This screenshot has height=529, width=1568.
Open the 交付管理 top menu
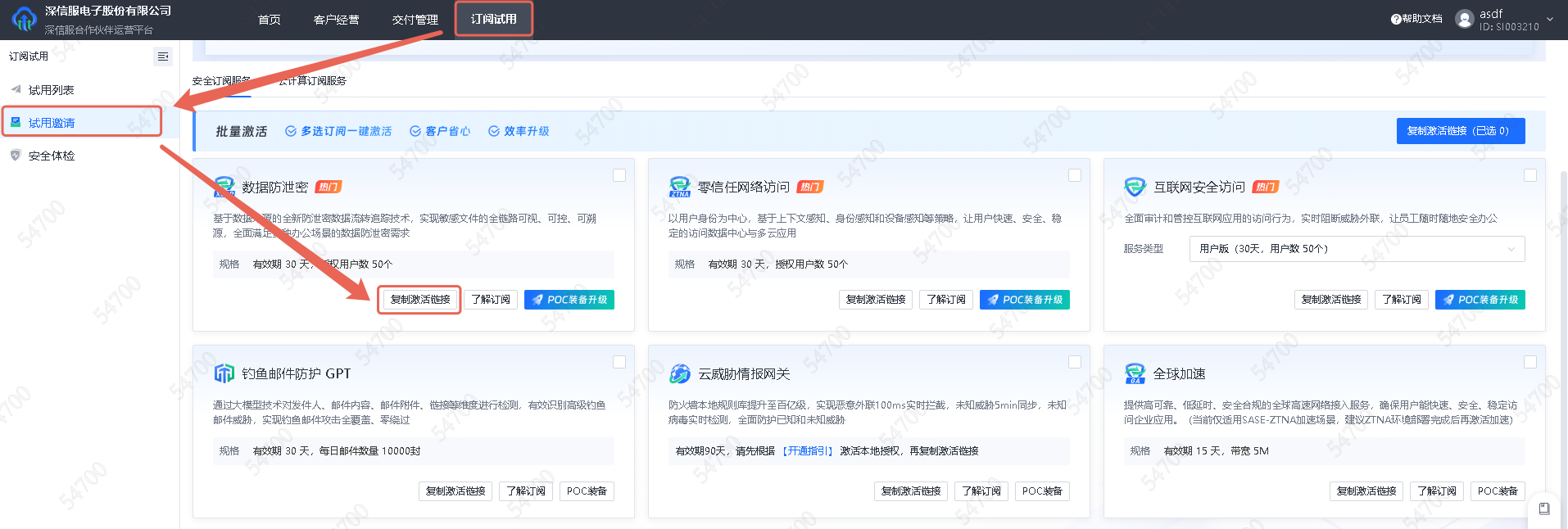point(415,20)
